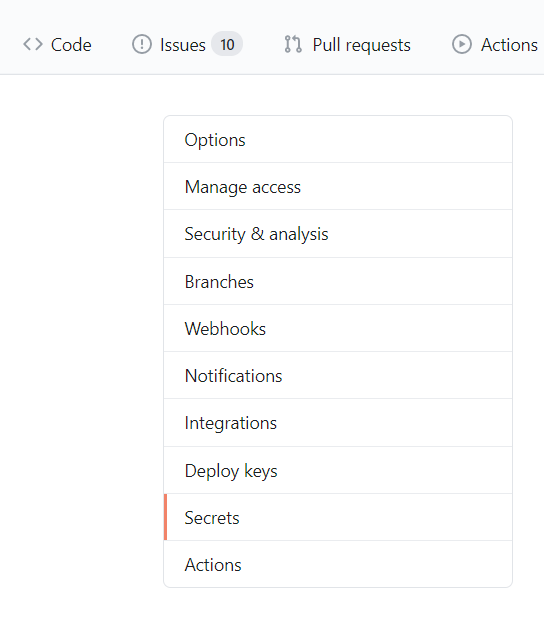Open Integrations settings

tap(338, 423)
